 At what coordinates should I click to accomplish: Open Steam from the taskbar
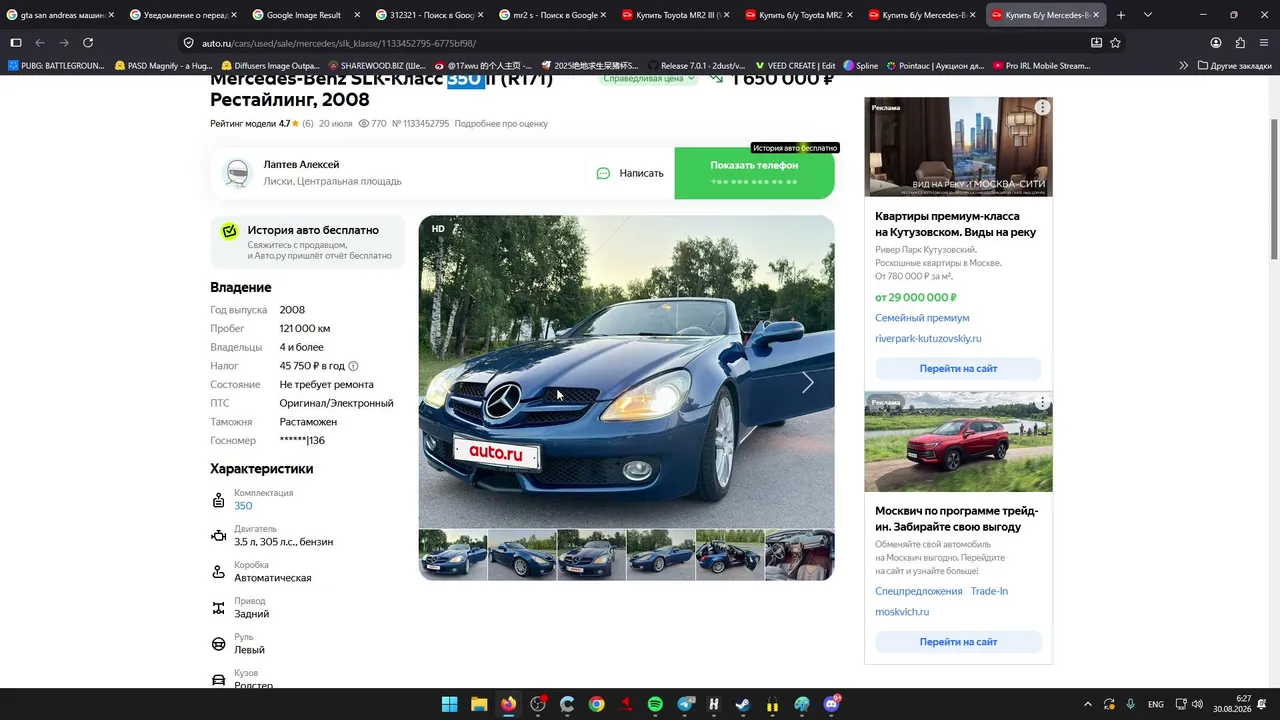tap(743, 704)
